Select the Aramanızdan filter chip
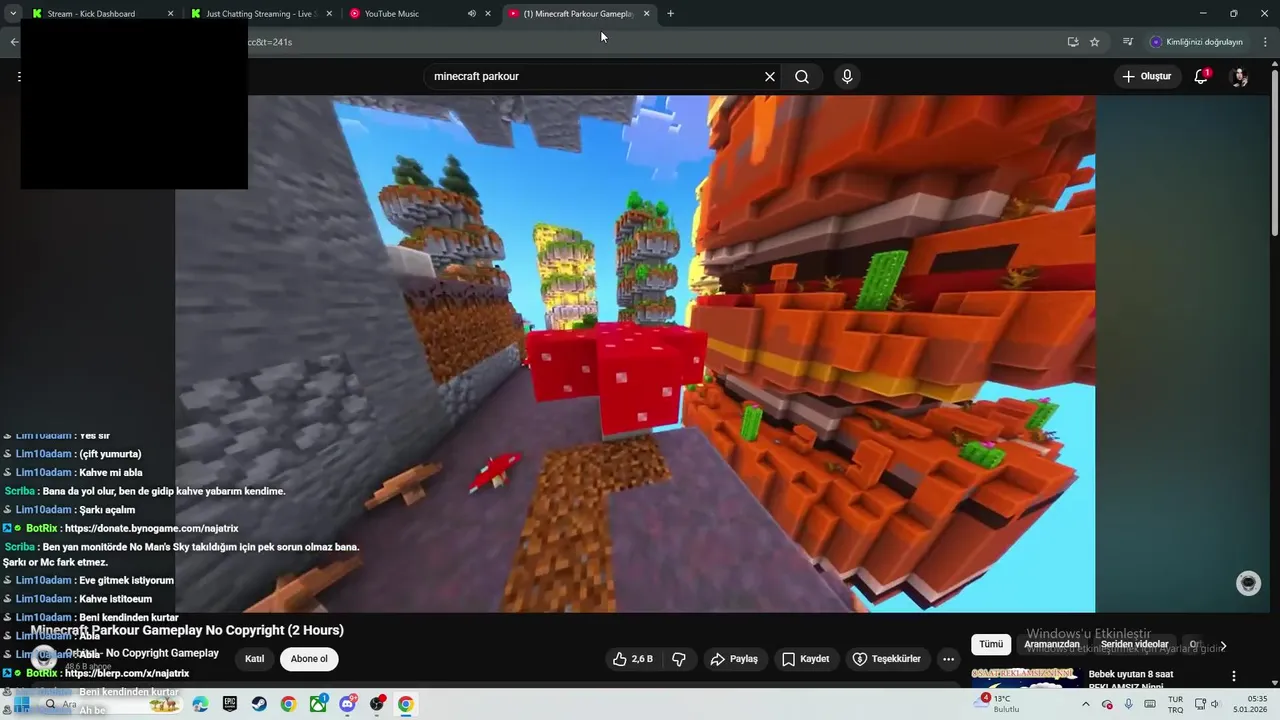Image resolution: width=1280 pixels, height=720 pixels. pyautogui.click(x=1052, y=644)
